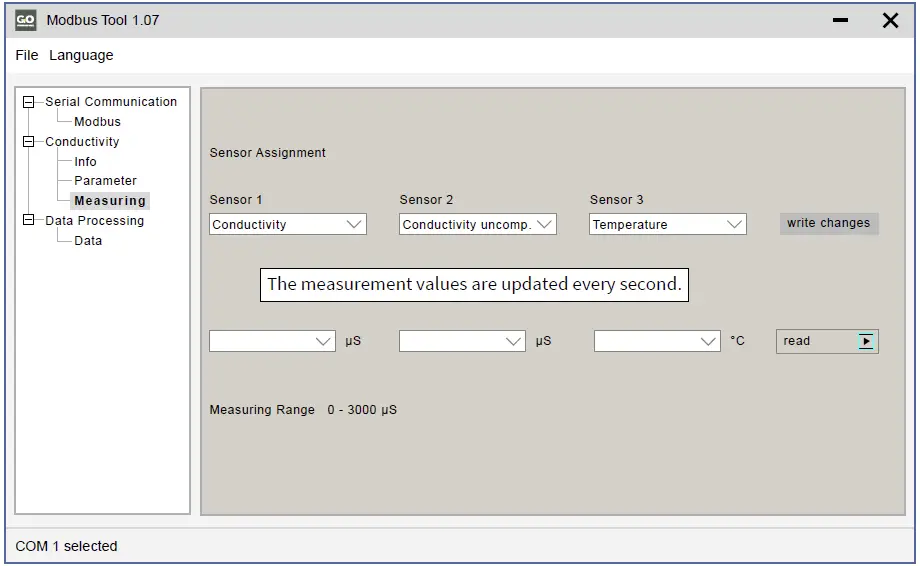Open Sensor 3 Temperature dropdown
Screen dimensions: 920x566
(668, 224)
